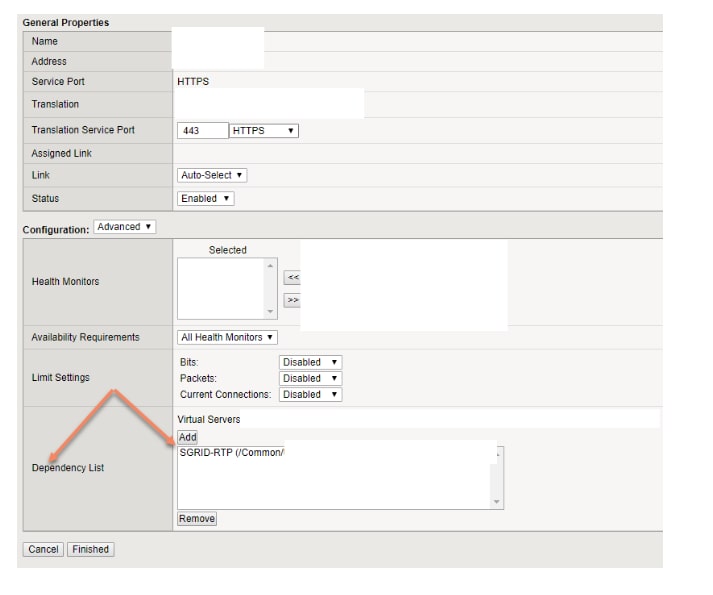This screenshot has height=595, width=713.
Task: Open the Bits limit dropdown
Action: pyautogui.click(x=310, y=362)
